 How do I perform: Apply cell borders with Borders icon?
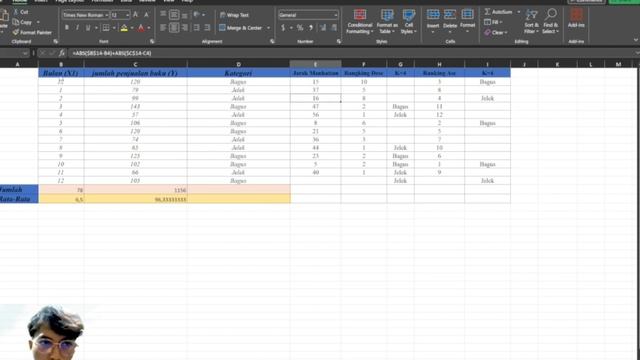106,28
